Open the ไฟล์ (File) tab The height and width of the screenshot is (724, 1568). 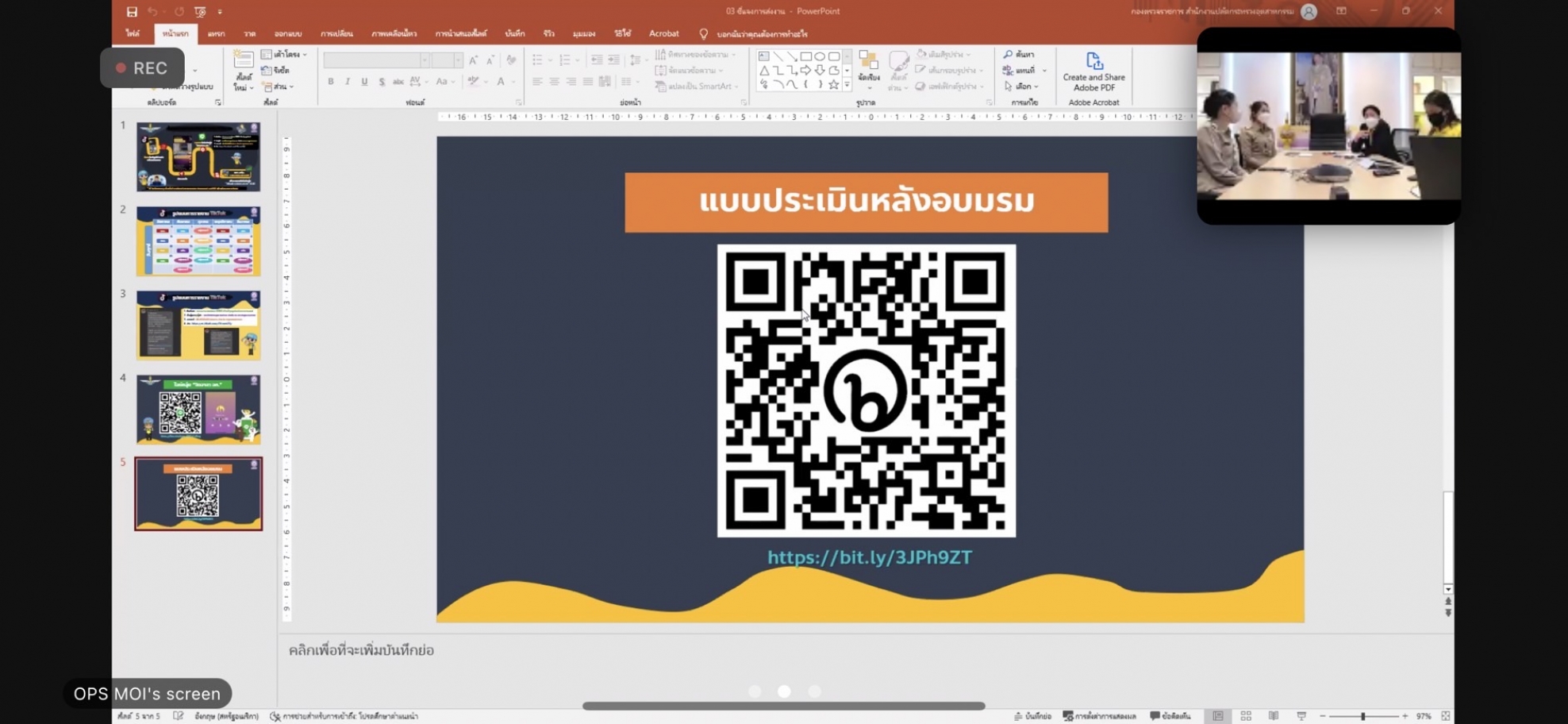pyautogui.click(x=133, y=33)
